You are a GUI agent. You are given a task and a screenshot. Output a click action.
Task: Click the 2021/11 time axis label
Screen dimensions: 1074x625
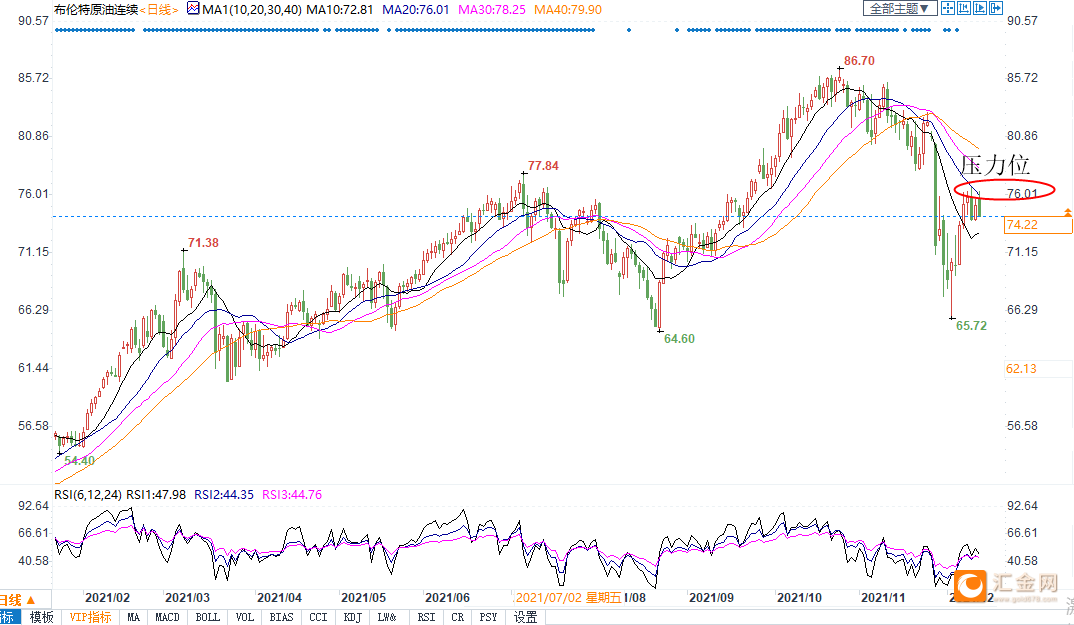[x=883, y=598]
